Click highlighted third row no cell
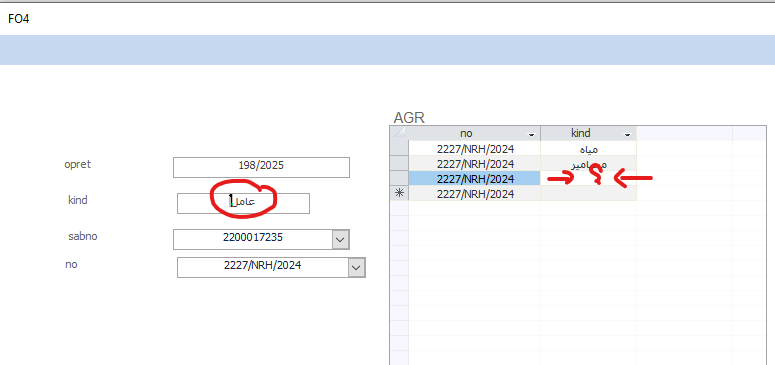 click(474, 178)
